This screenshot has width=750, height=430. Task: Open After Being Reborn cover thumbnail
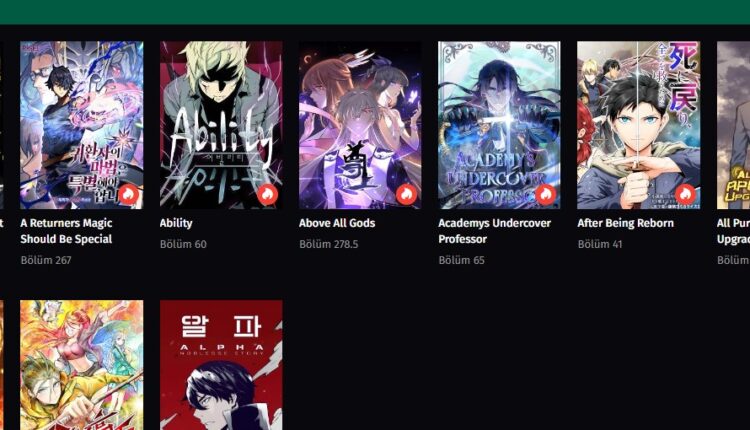[639, 125]
